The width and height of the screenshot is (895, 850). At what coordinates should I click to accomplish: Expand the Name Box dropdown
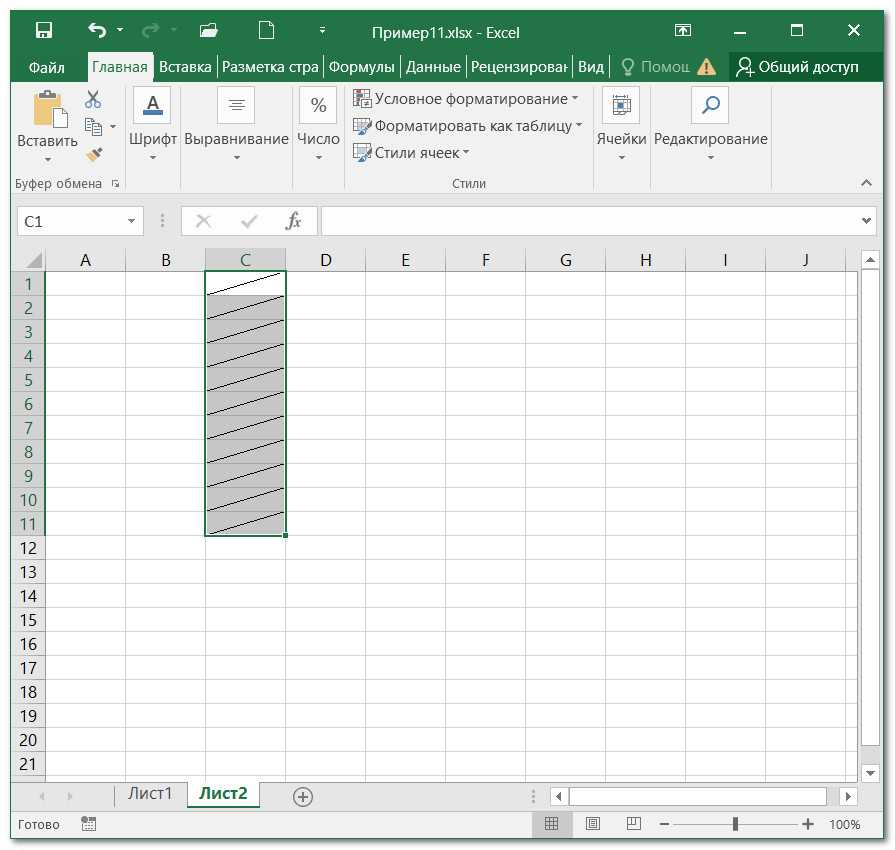(x=132, y=221)
